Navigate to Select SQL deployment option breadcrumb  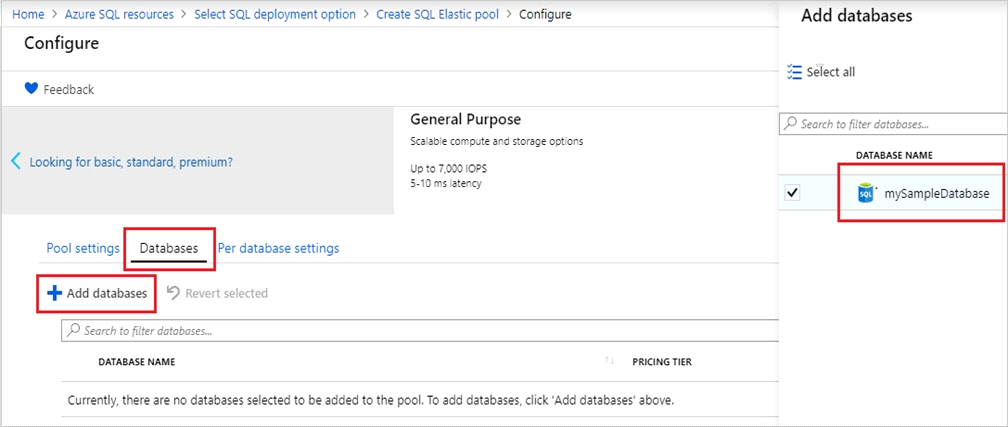point(275,14)
